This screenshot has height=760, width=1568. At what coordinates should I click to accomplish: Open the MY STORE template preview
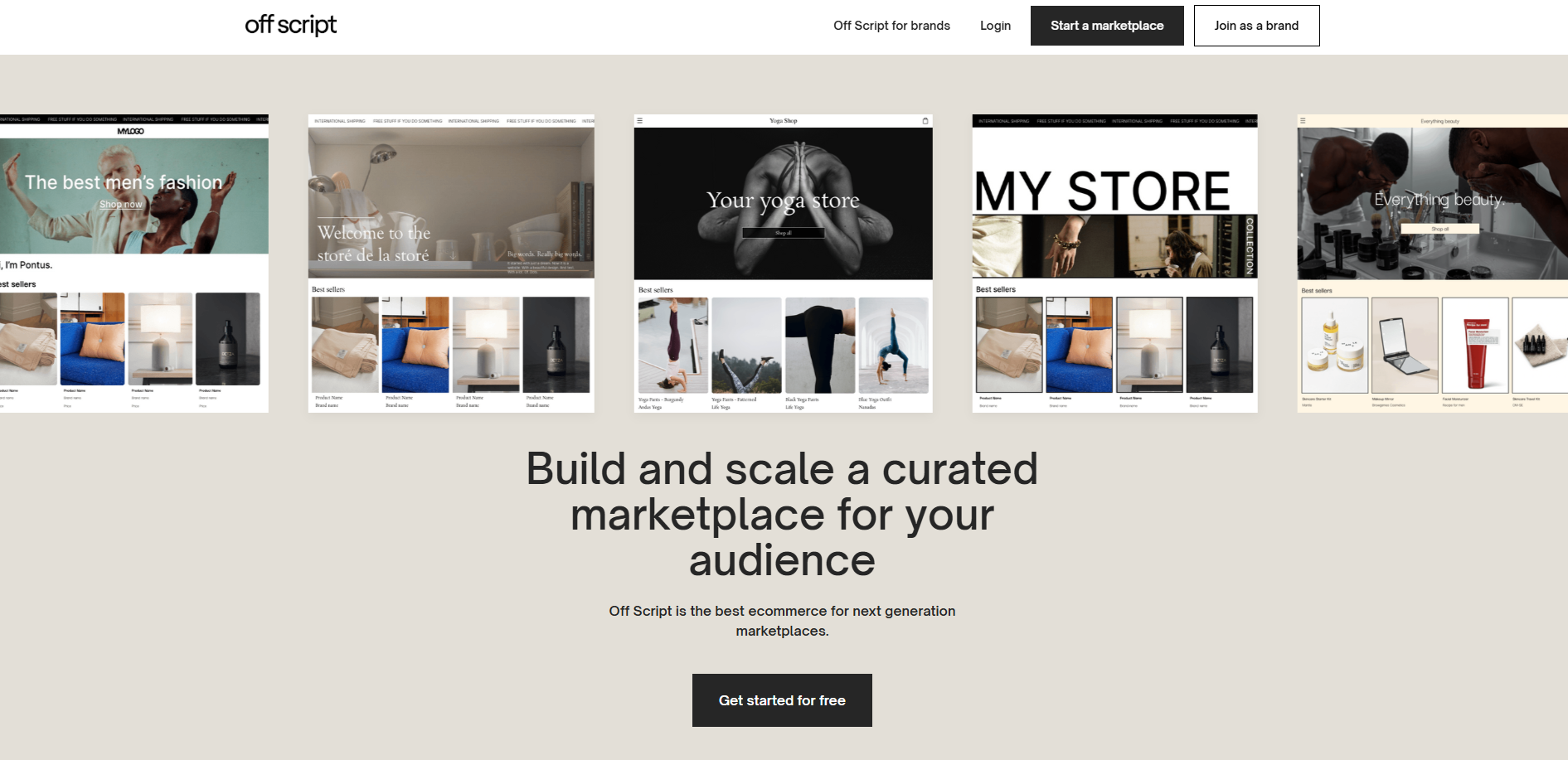[x=1114, y=264]
